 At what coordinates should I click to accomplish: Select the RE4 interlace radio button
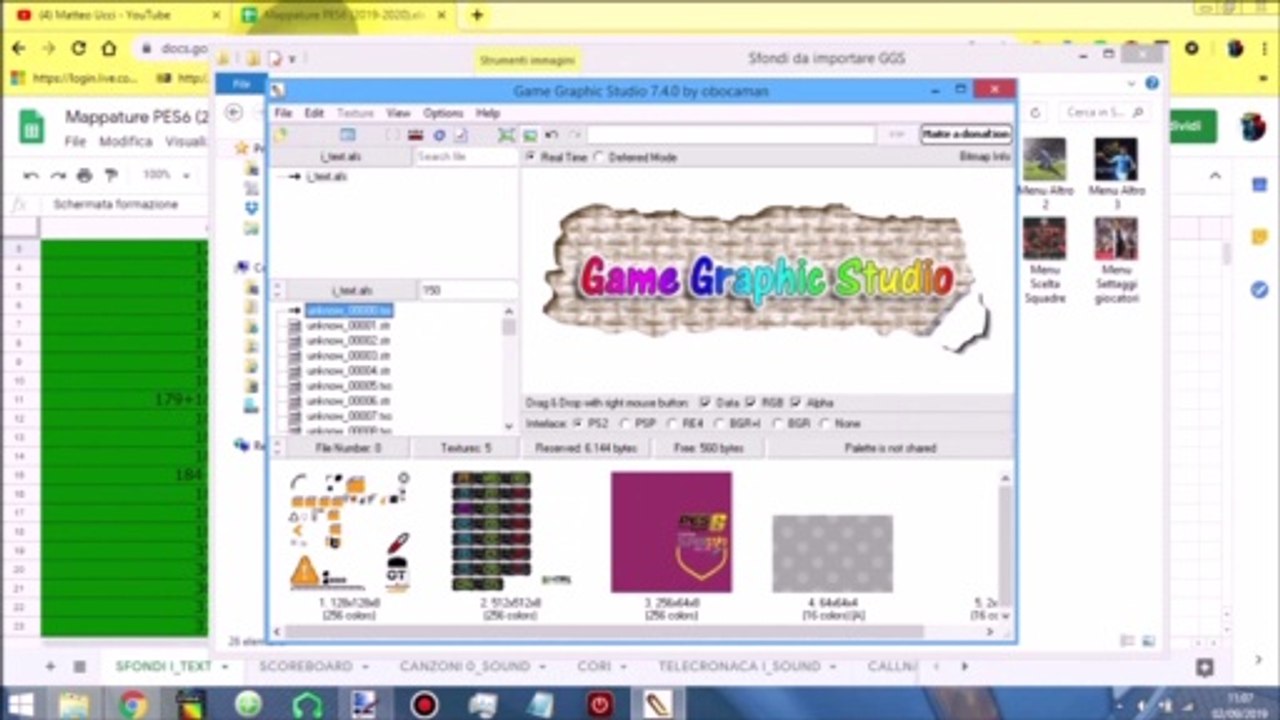[x=672, y=423]
